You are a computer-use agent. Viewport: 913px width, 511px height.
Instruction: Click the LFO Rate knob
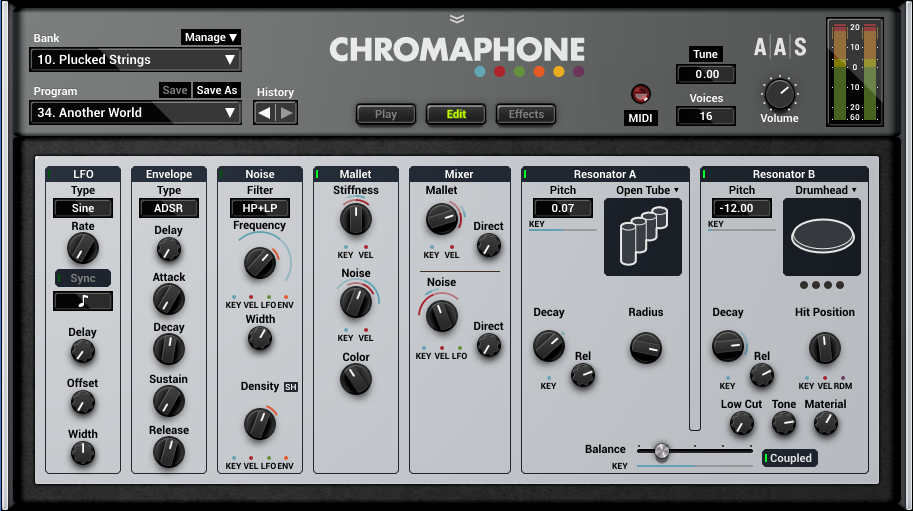tap(83, 249)
